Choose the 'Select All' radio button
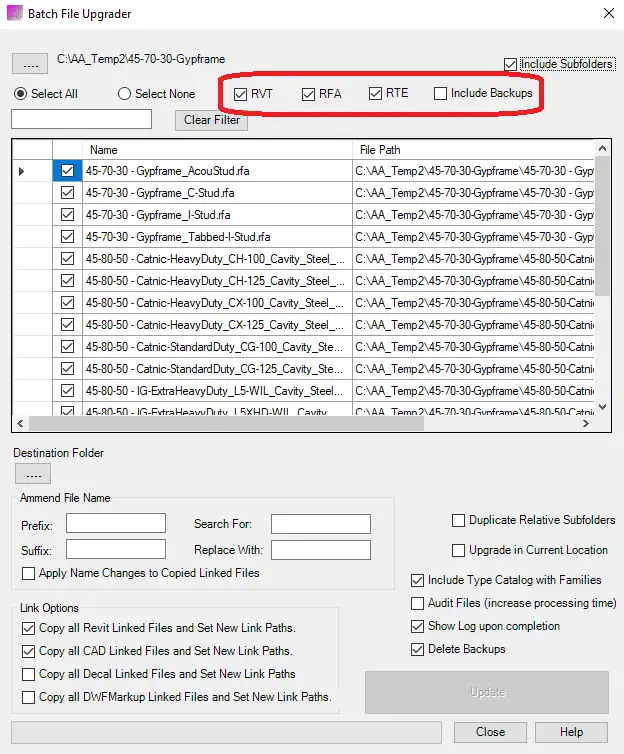Viewport: 624px width, 754px height. [20, 94]
